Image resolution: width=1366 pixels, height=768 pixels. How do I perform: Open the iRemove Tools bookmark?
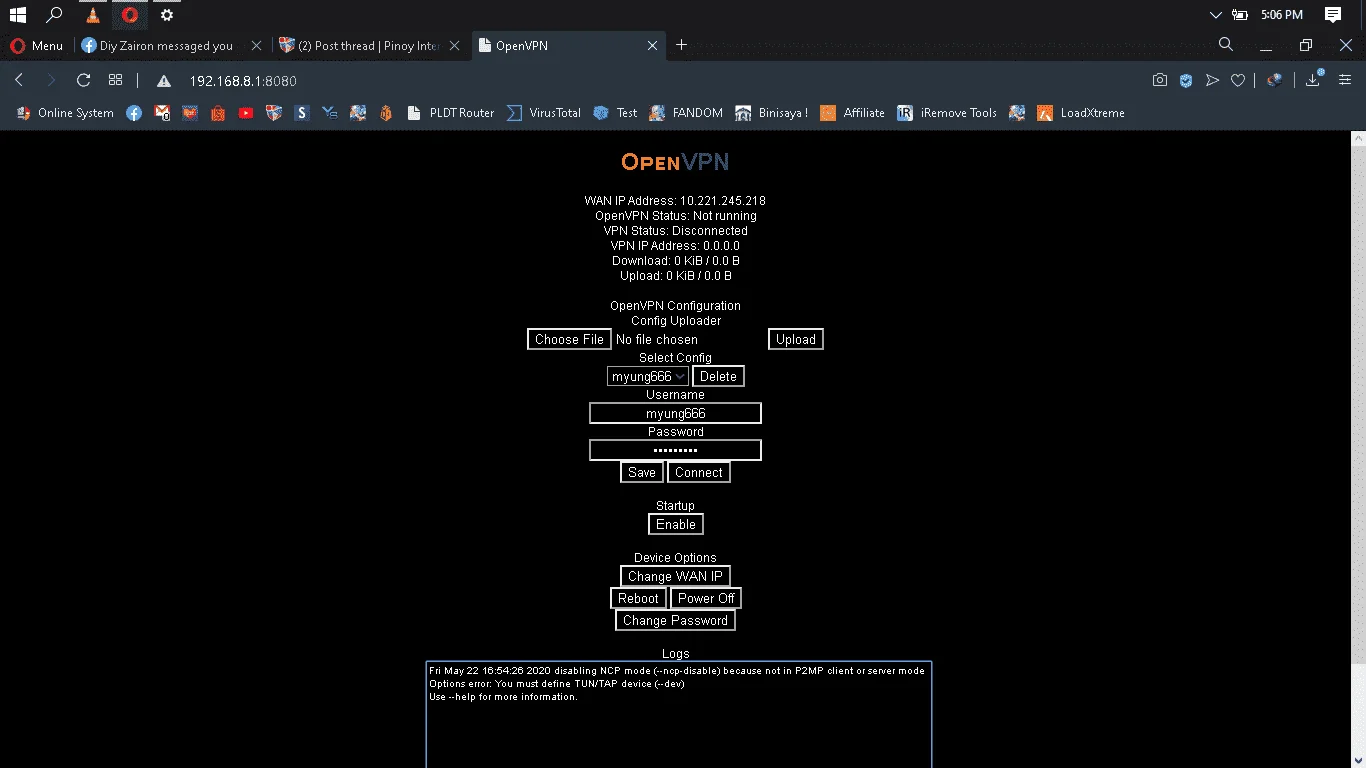tap(947, 113)
